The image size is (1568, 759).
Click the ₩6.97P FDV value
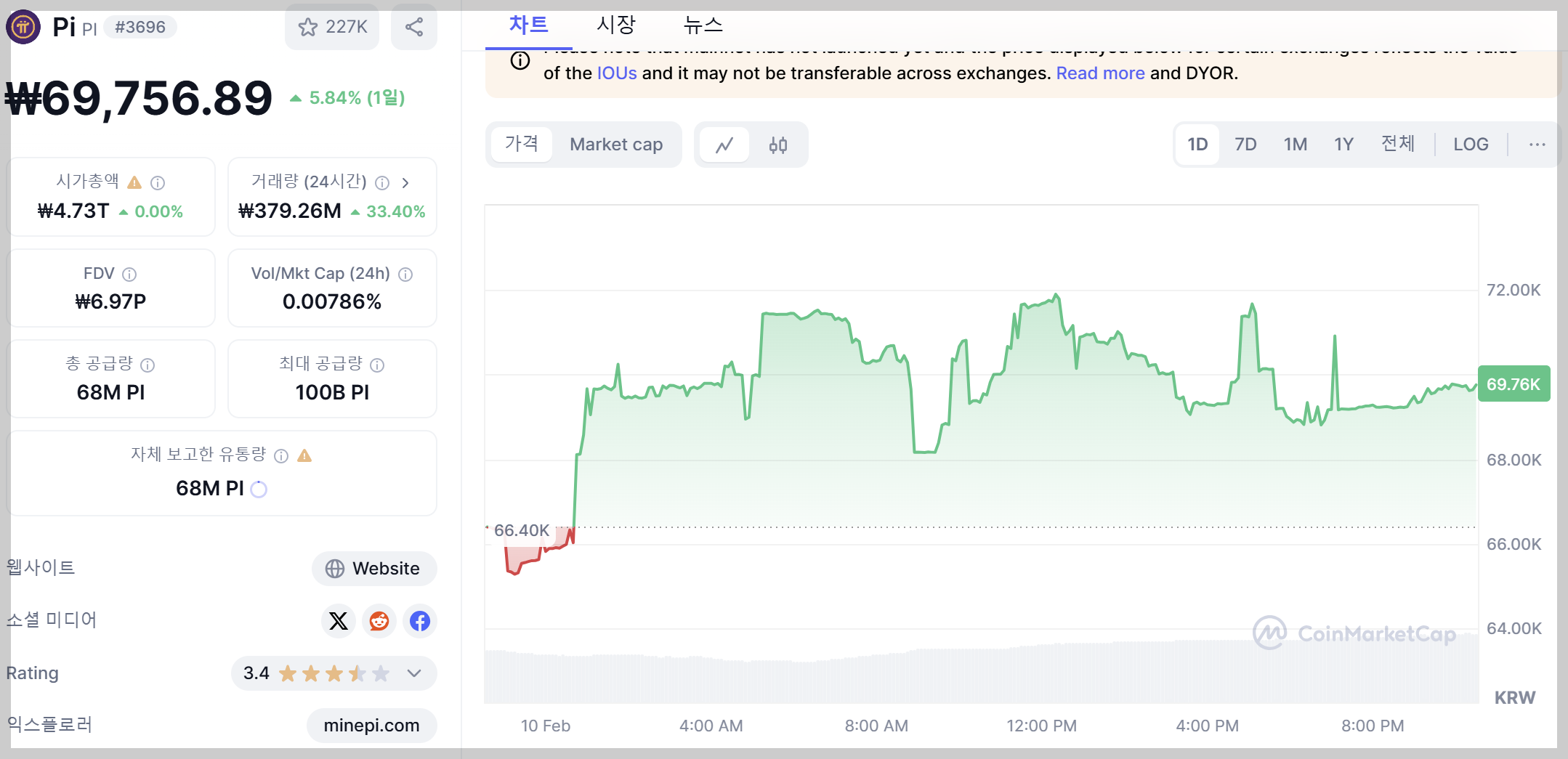coord(110,302)
